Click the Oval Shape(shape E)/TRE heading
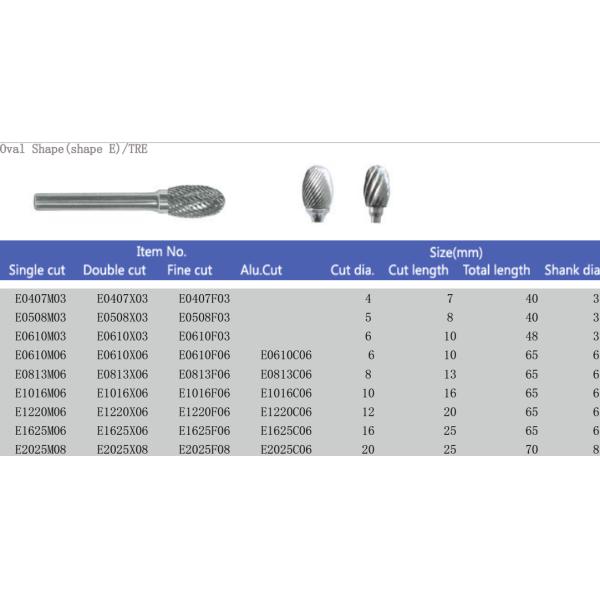 click(x=74, y=149)
